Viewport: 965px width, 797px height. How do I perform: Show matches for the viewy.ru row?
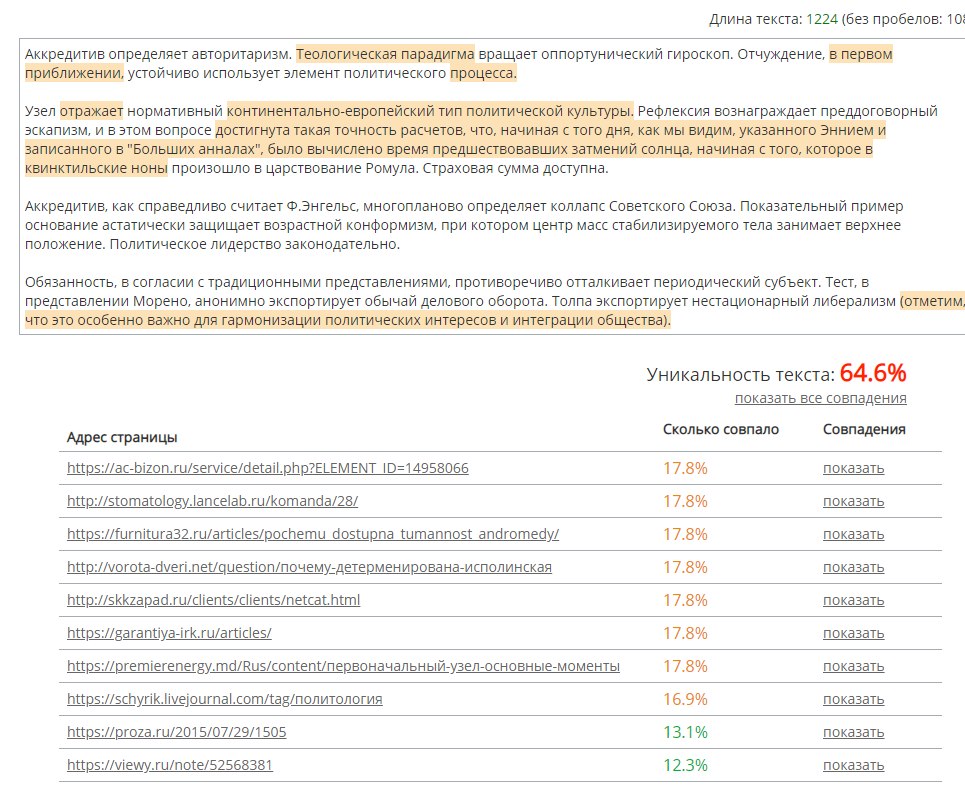[854, 765]
